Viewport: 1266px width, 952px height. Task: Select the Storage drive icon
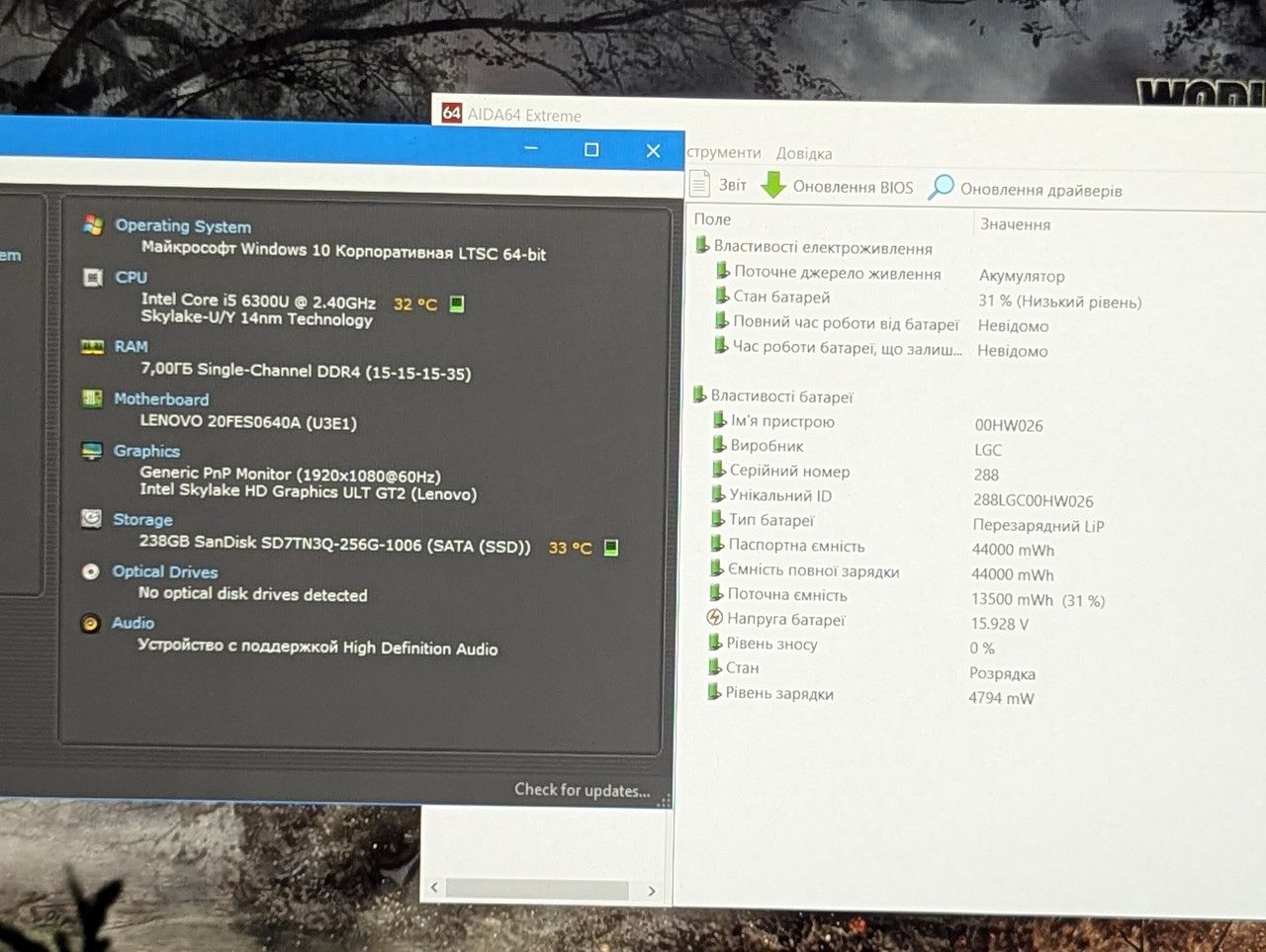[x=91, y=518]
